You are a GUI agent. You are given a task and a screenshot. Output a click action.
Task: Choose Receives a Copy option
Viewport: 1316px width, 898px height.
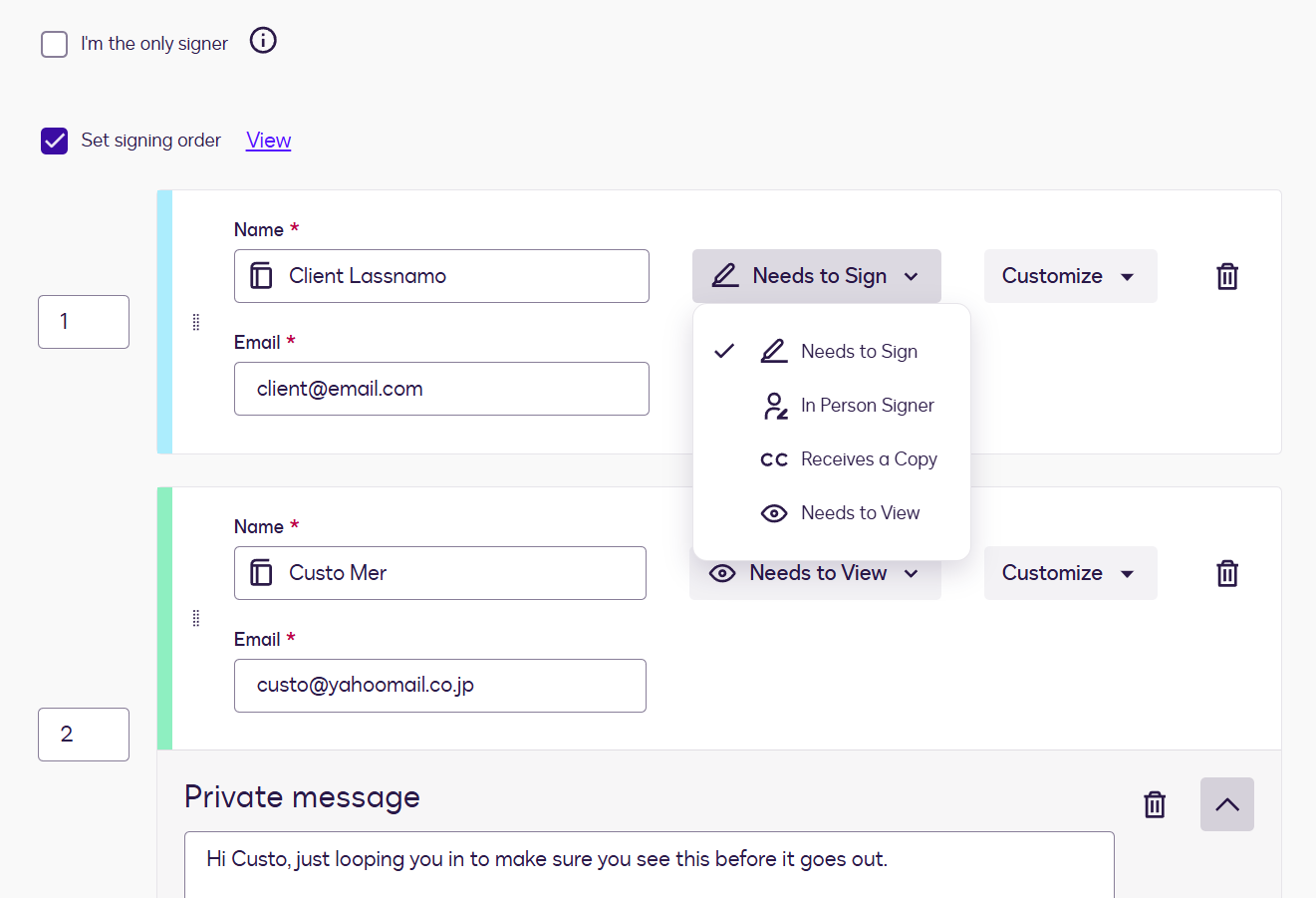click(x=832, y=458)
